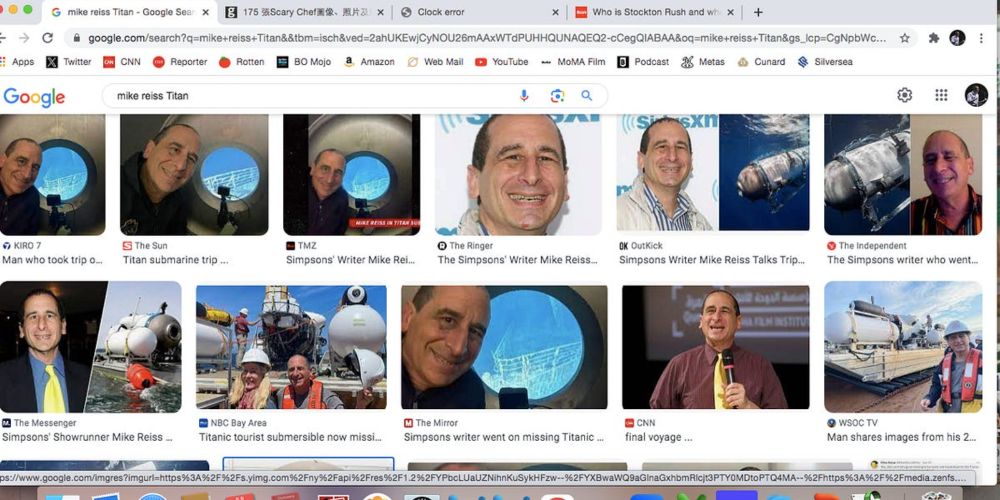1000x500 pixels.
Task: Open 'Simpsons Writer Mike Reiss Talks Trip...' link
Action: tap(712, 260)
